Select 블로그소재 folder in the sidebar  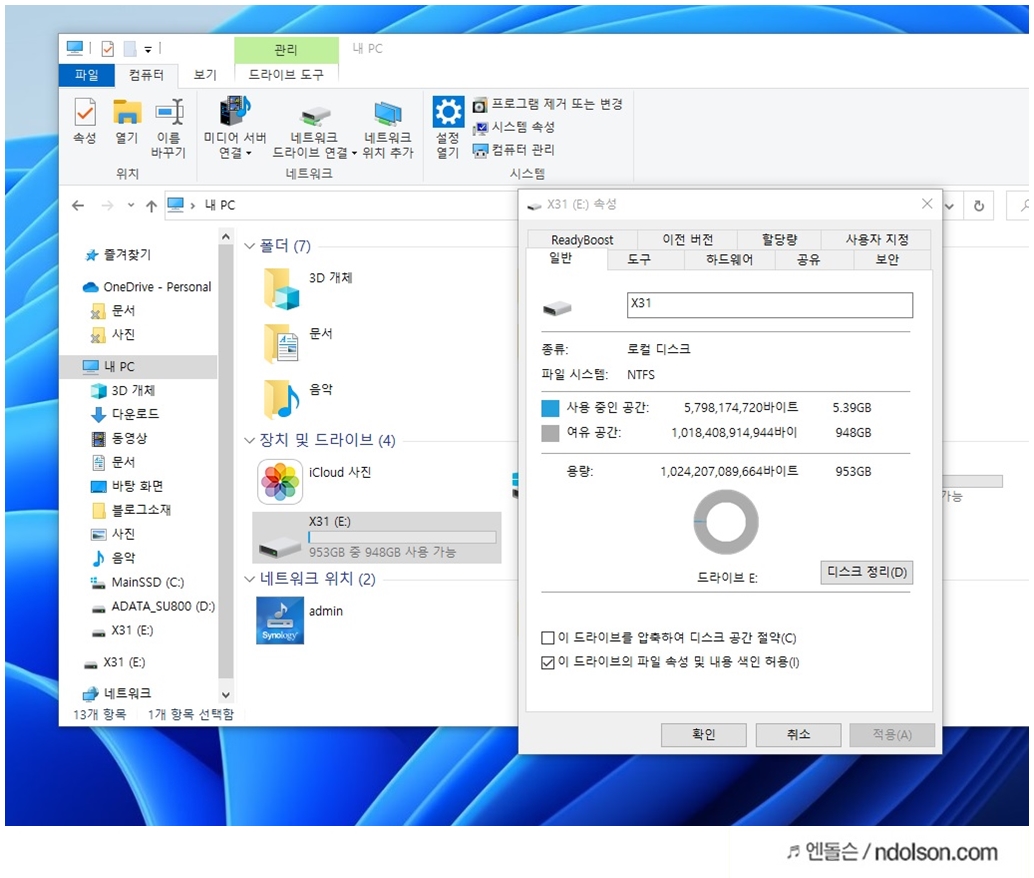131,510
